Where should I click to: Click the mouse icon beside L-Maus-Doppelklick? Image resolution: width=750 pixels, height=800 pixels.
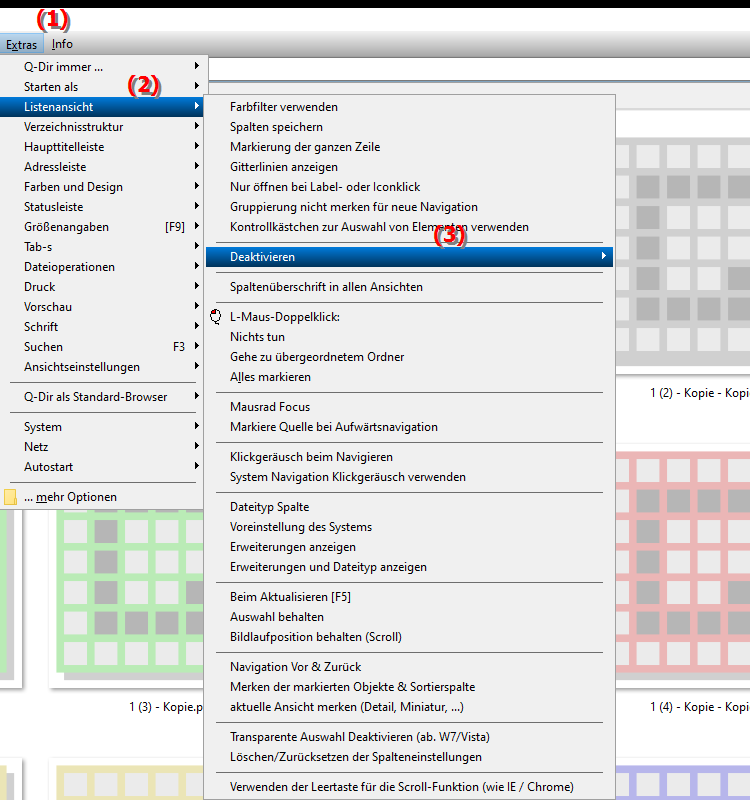point(216,317)
